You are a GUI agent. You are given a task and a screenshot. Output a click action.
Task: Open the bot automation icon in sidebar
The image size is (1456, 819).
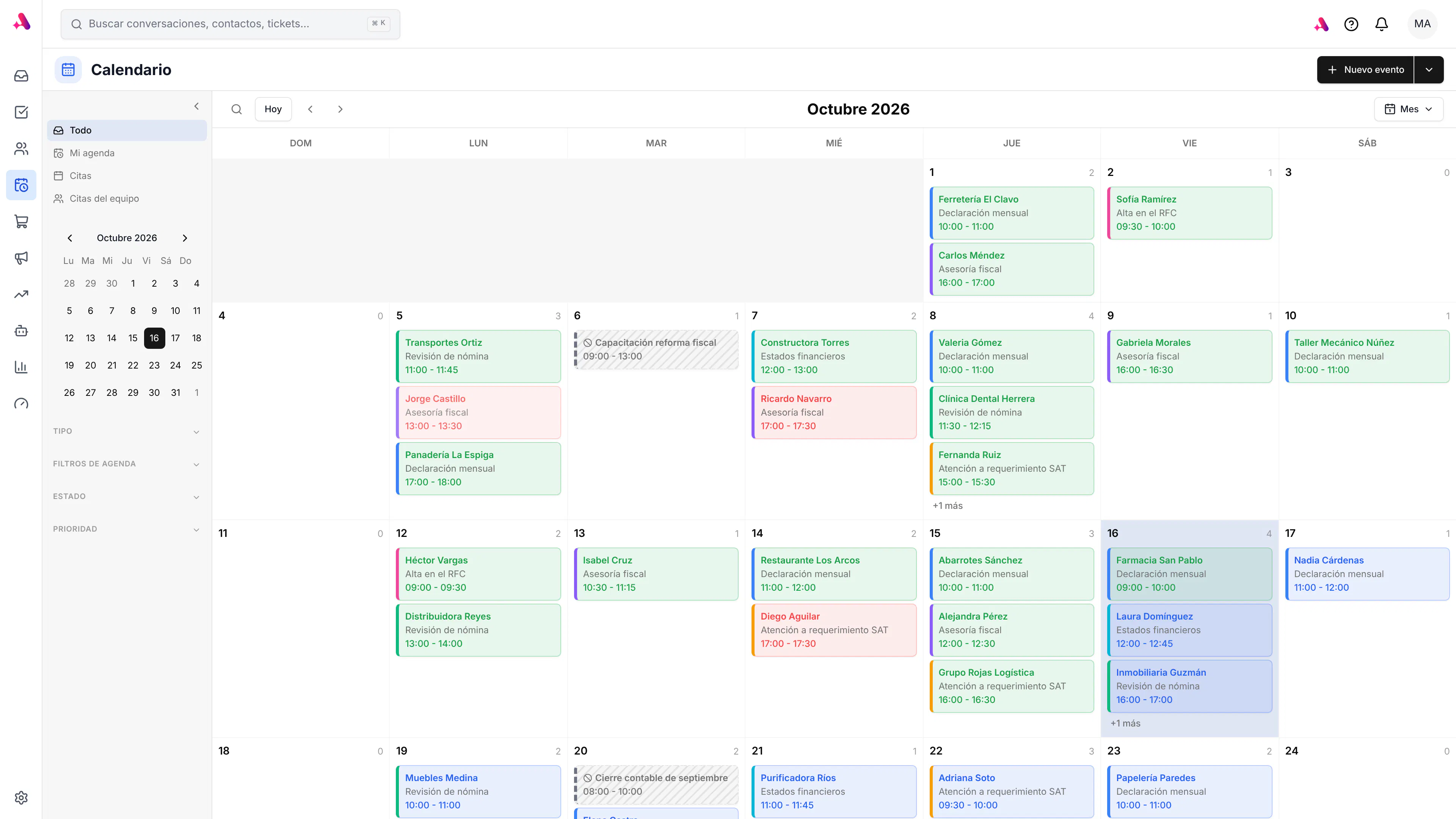click(x=21, y=331)
